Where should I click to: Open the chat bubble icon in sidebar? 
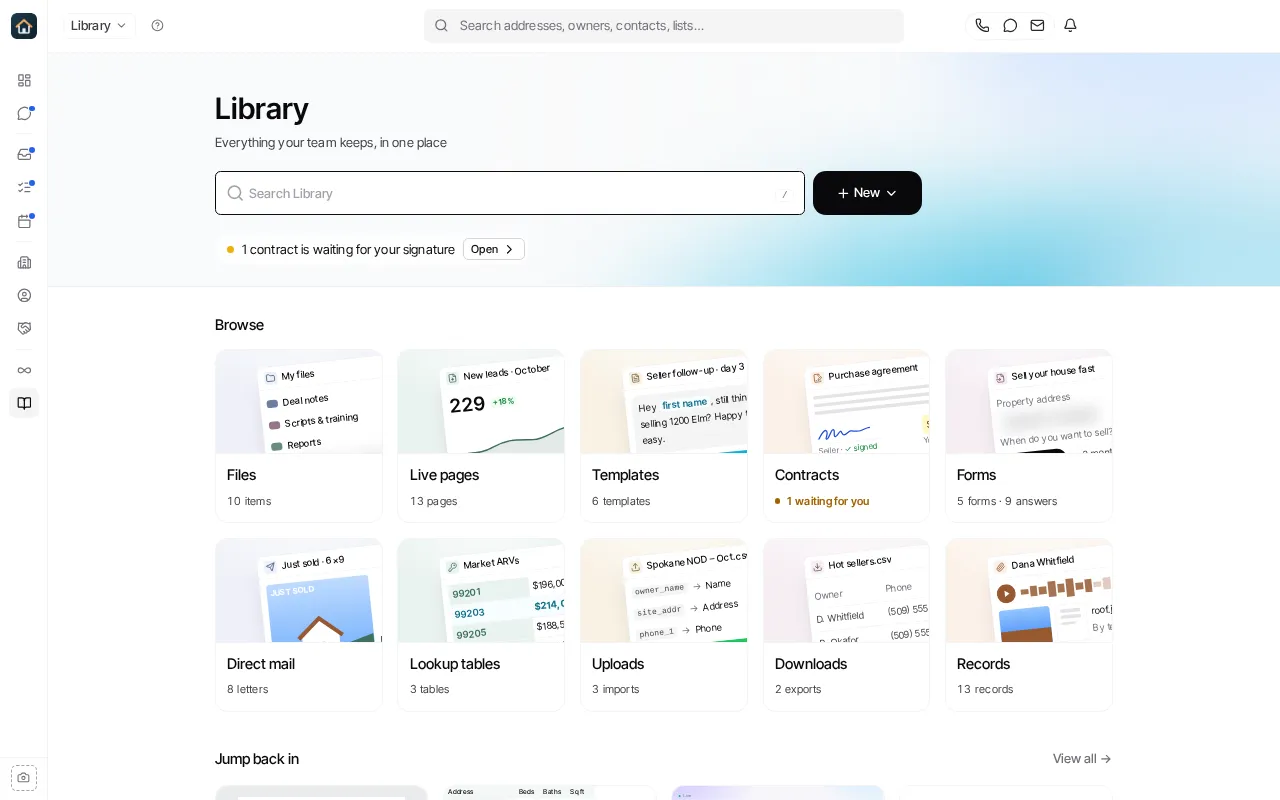24,113
